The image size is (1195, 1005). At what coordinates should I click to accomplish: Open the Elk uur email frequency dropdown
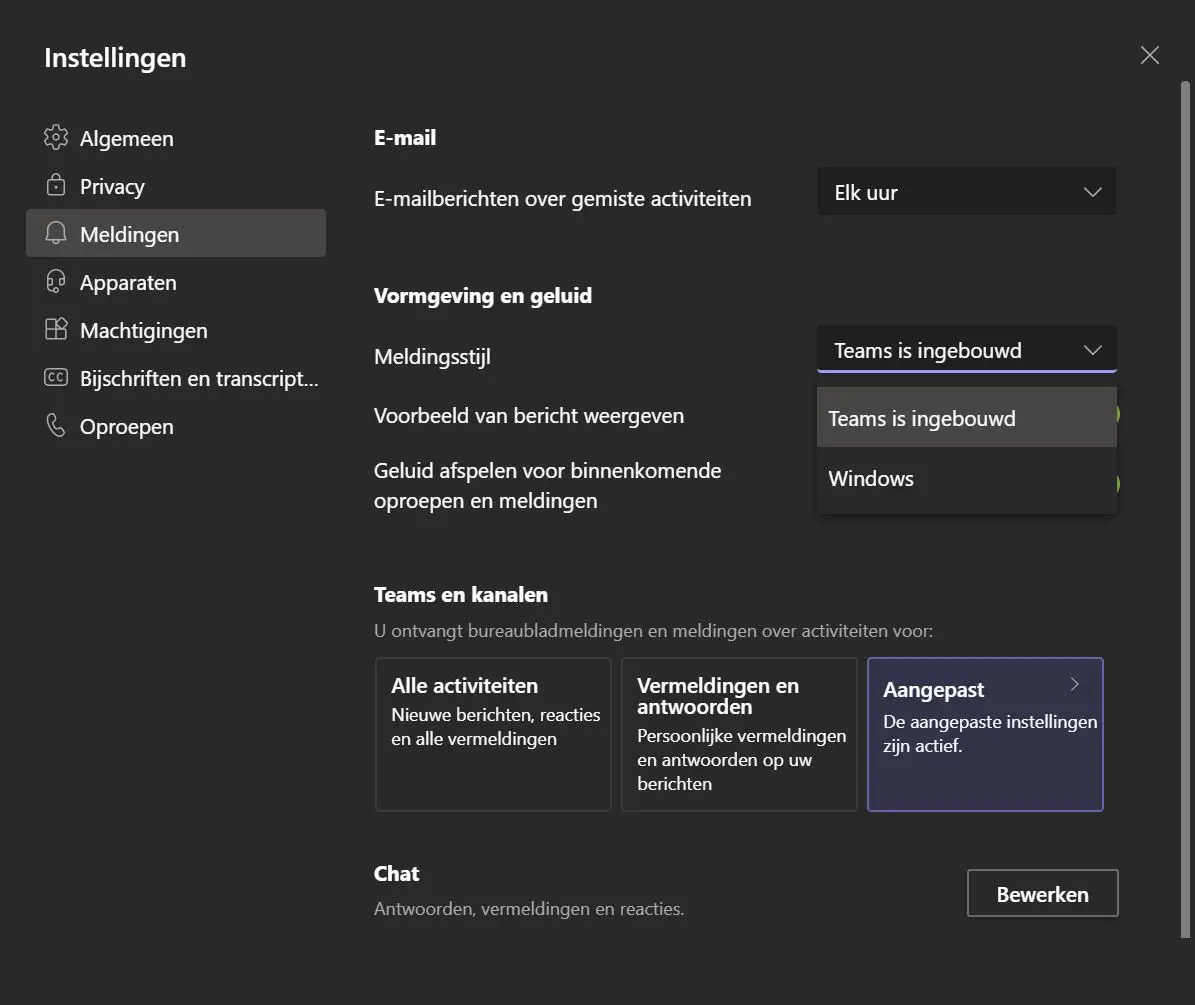(966, 192)
